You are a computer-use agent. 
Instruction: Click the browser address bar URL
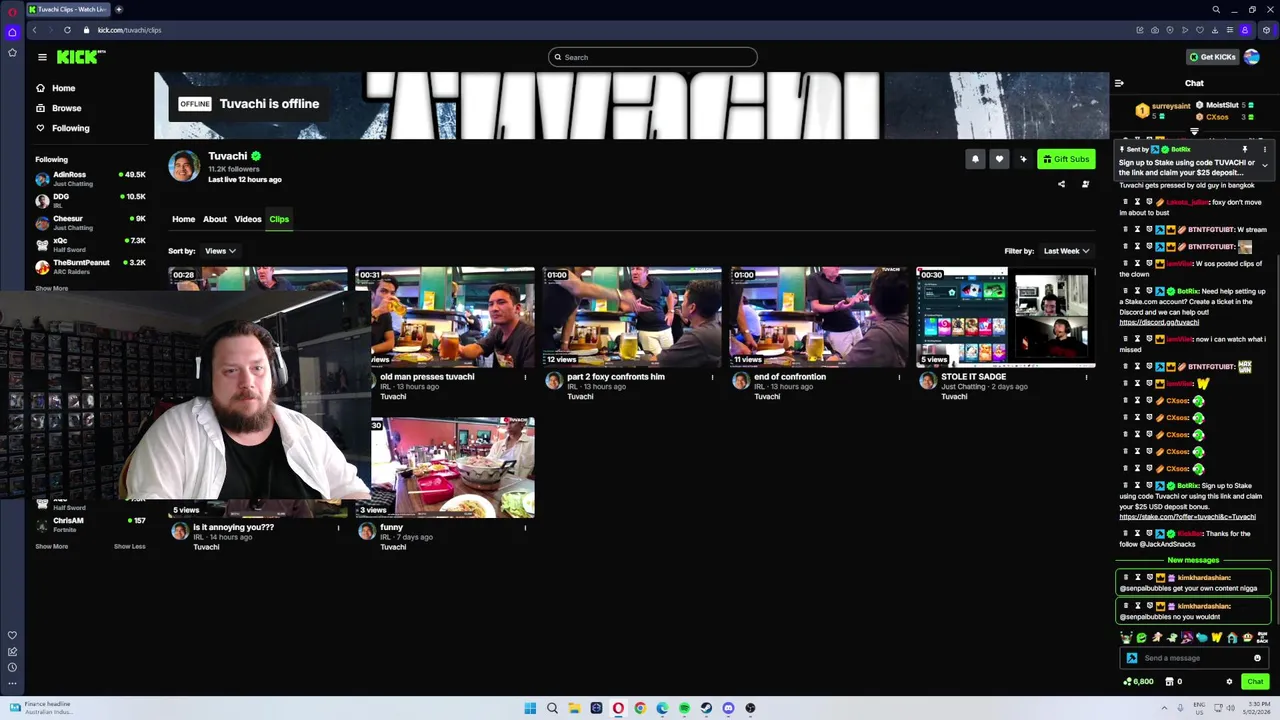[129, 30]
